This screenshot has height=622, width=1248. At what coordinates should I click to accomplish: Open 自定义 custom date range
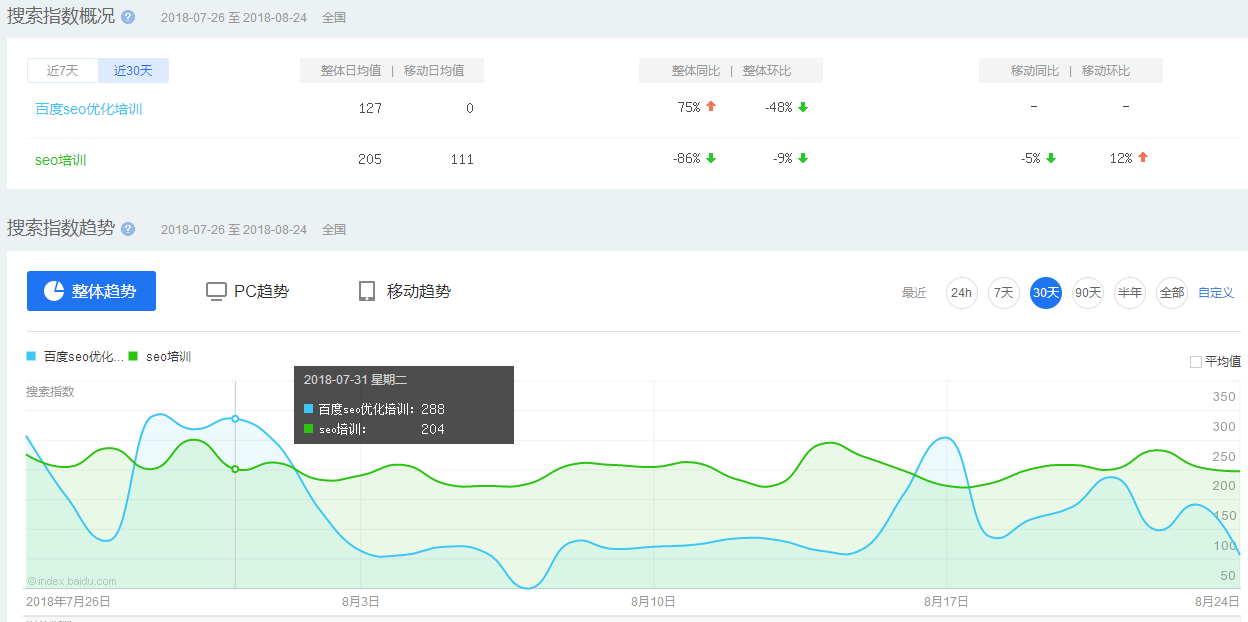coord(1216,293)
